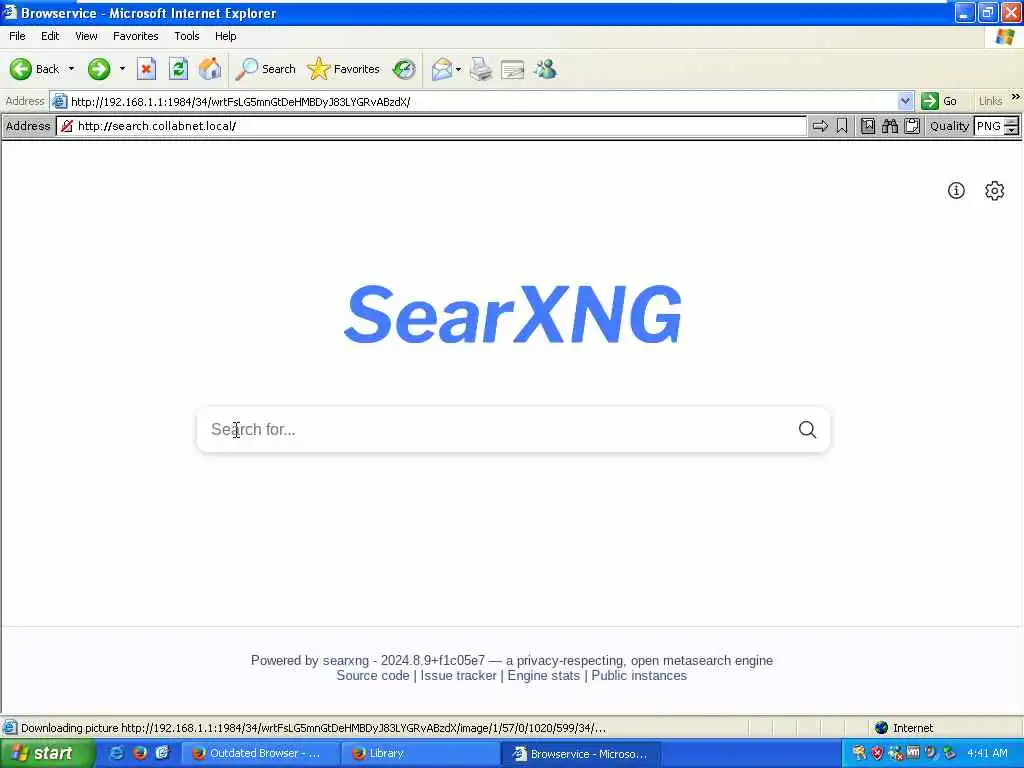This screenshot has width=1024, height=768.
Task: Follow the searxng footer link
Action: coord(345,660)
